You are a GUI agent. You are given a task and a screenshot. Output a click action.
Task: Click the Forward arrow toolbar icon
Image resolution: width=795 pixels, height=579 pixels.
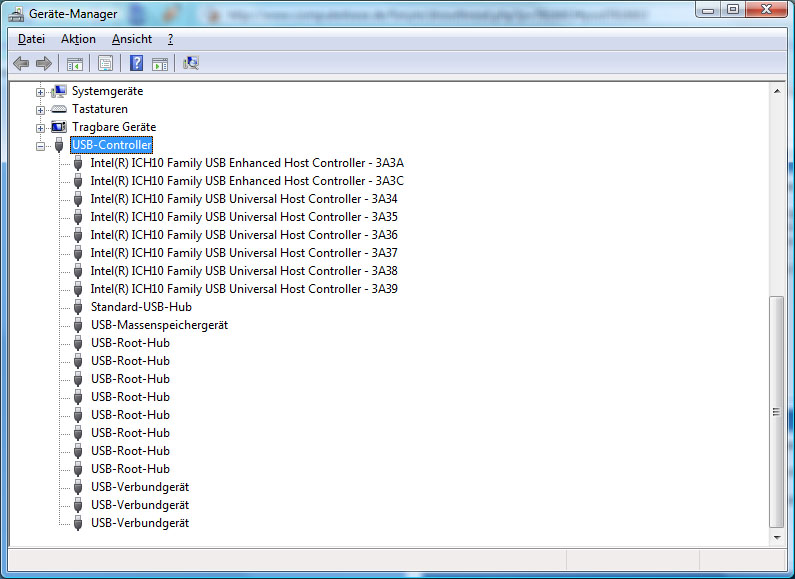[44, 63]
